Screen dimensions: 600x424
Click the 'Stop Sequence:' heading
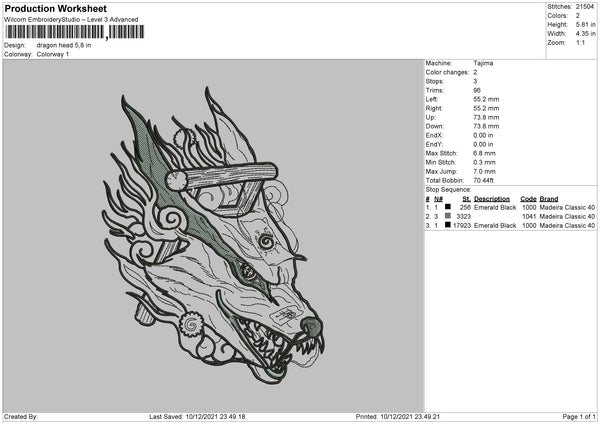tap(448, 190)
